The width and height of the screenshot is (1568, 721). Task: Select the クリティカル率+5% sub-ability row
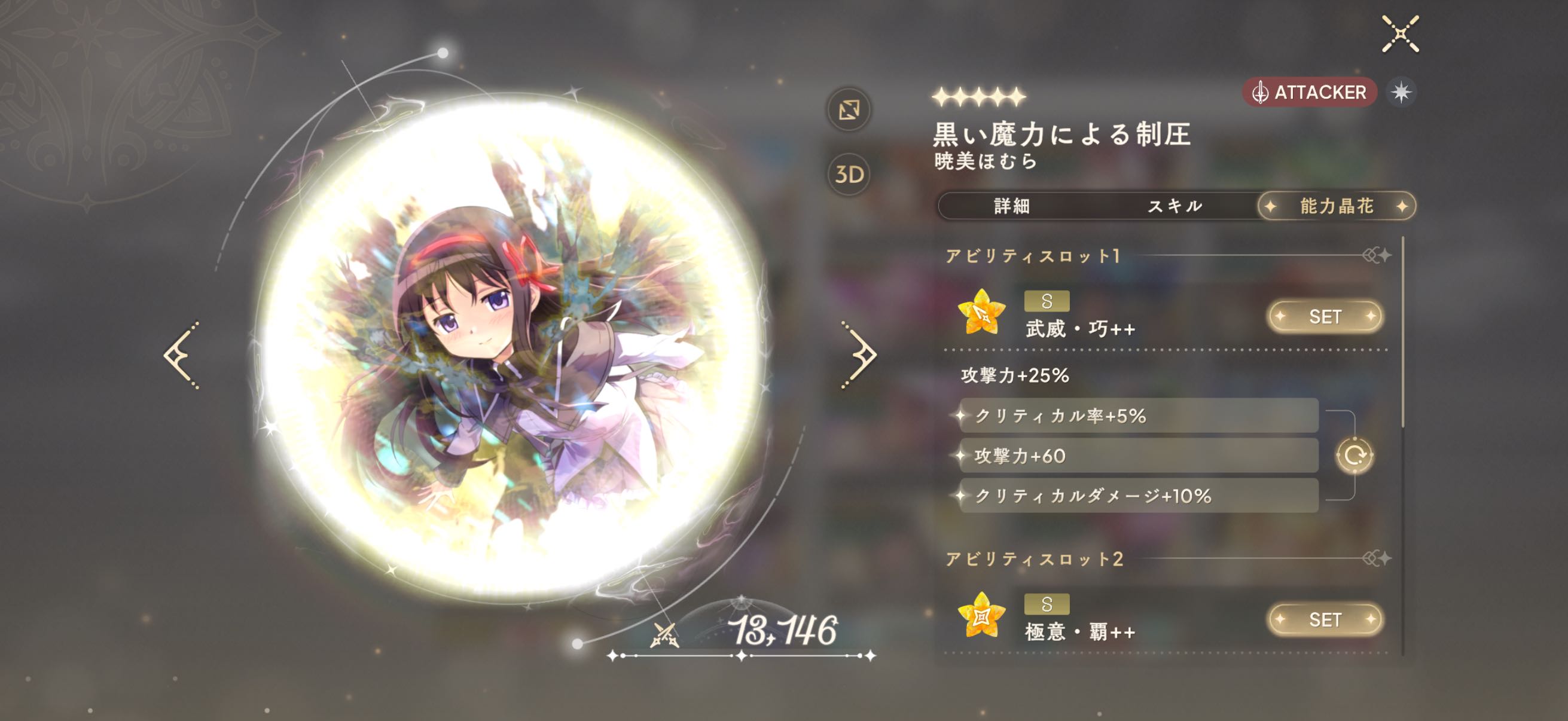[x=1138, y=416]
